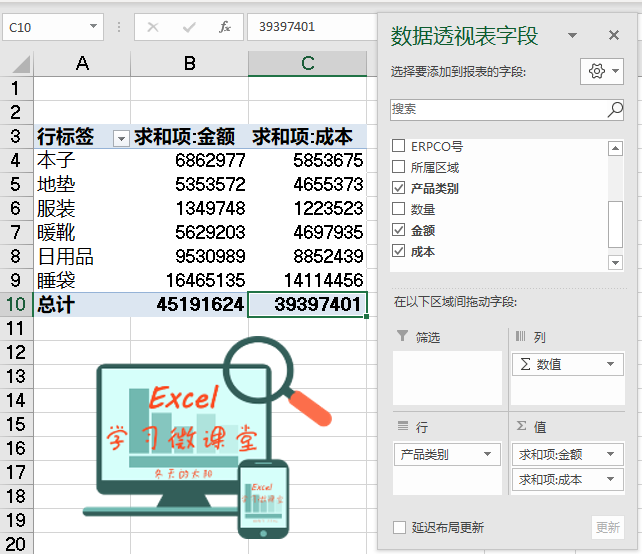Check the ERPCO号 field
The height and width of the screenshot is (554, 642).
pyautogui.click(x=398, y=145)
